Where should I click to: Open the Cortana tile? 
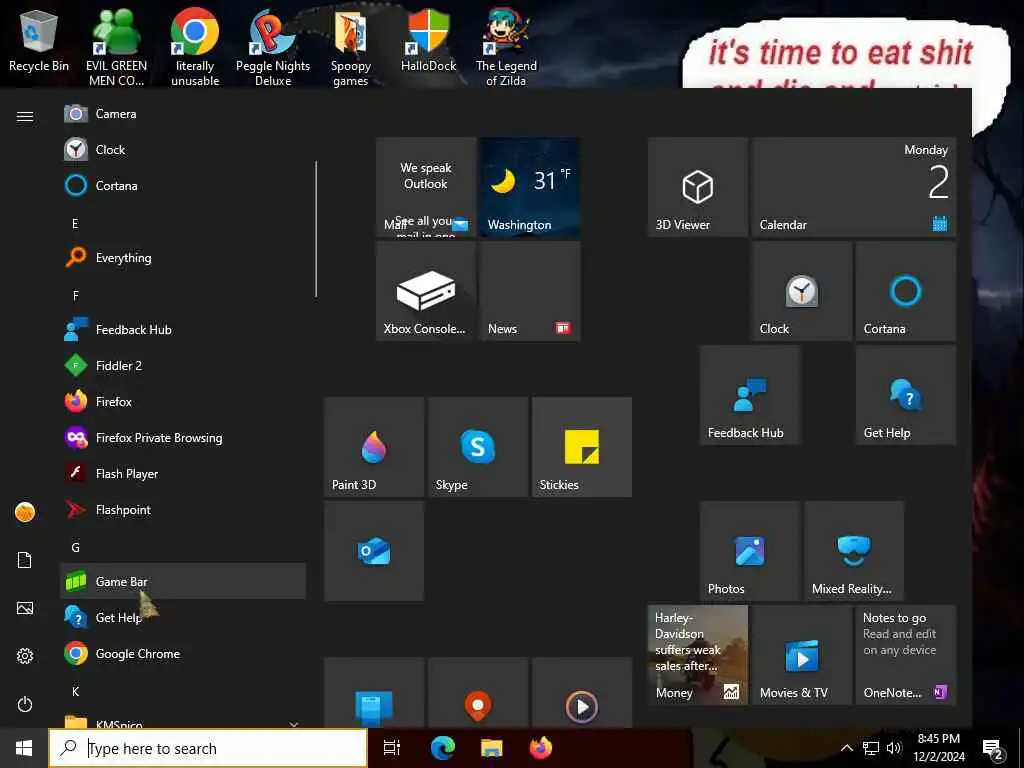906,291
